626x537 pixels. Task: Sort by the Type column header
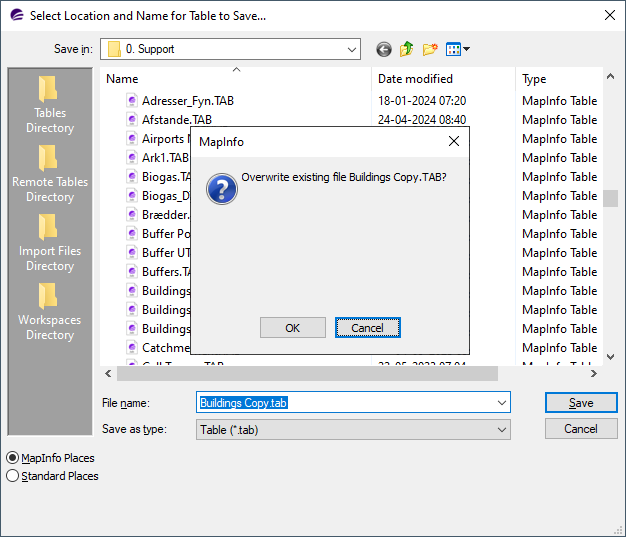[559, 79]
